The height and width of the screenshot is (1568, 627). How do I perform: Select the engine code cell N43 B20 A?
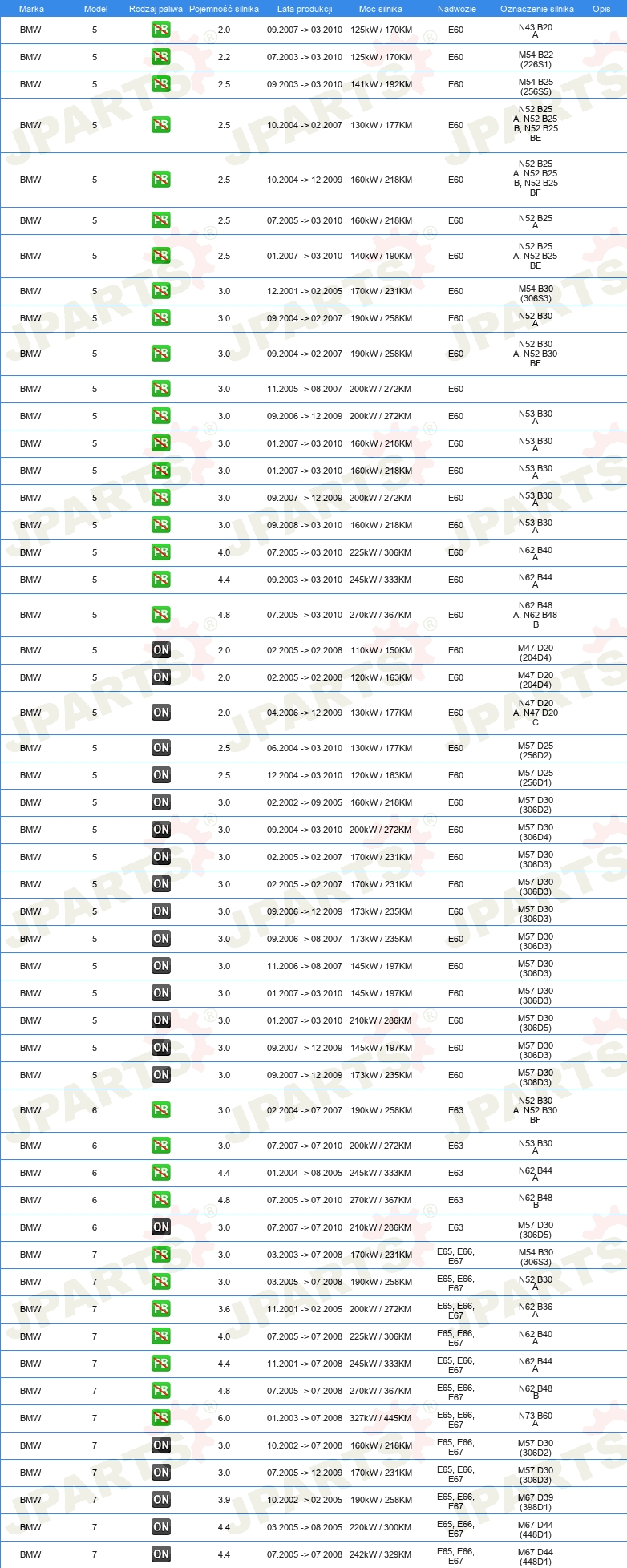[536, 30]
